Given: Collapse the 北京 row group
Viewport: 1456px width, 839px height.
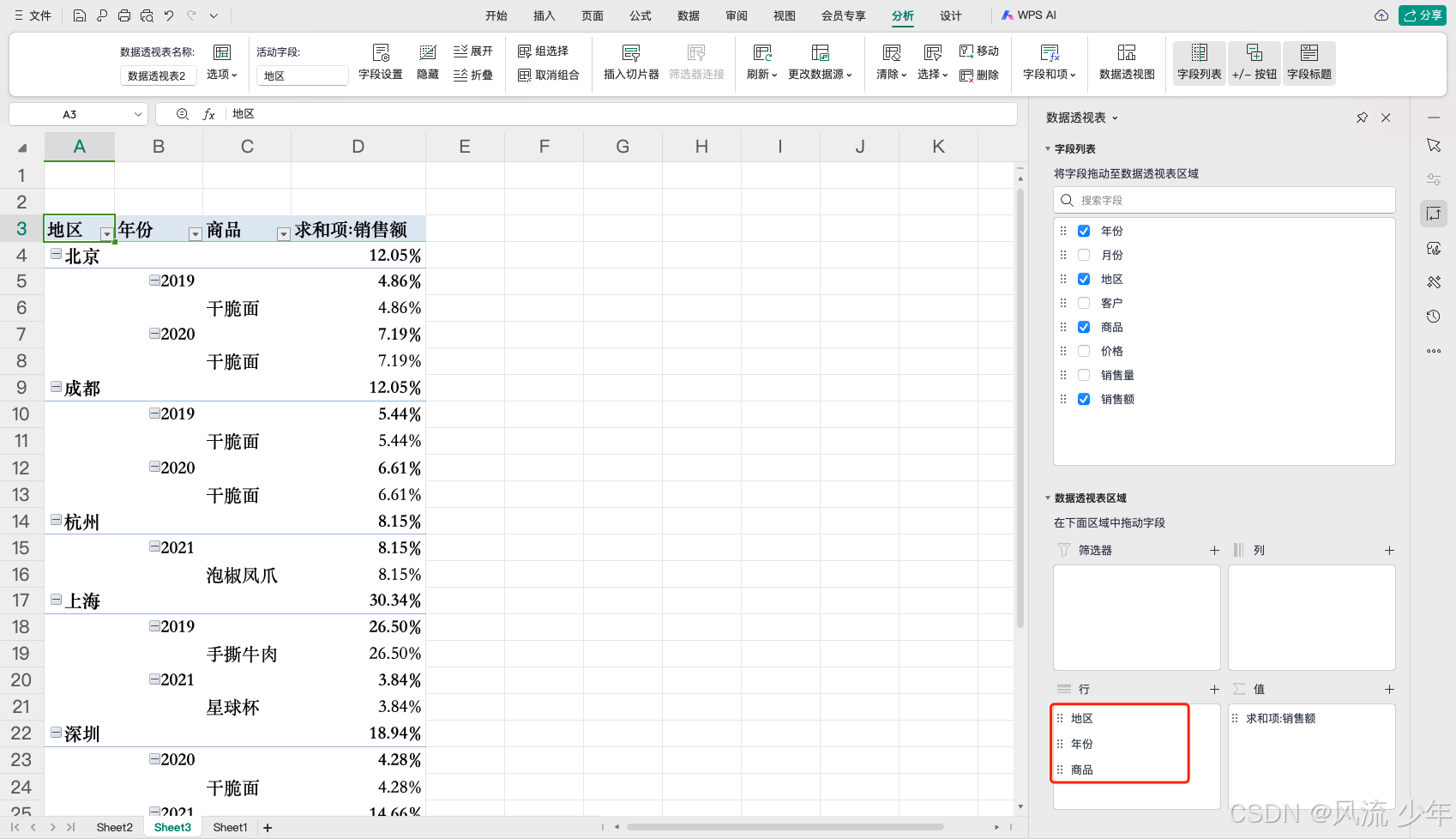Looking at the screenshot, I should click(x=55, y=253).
